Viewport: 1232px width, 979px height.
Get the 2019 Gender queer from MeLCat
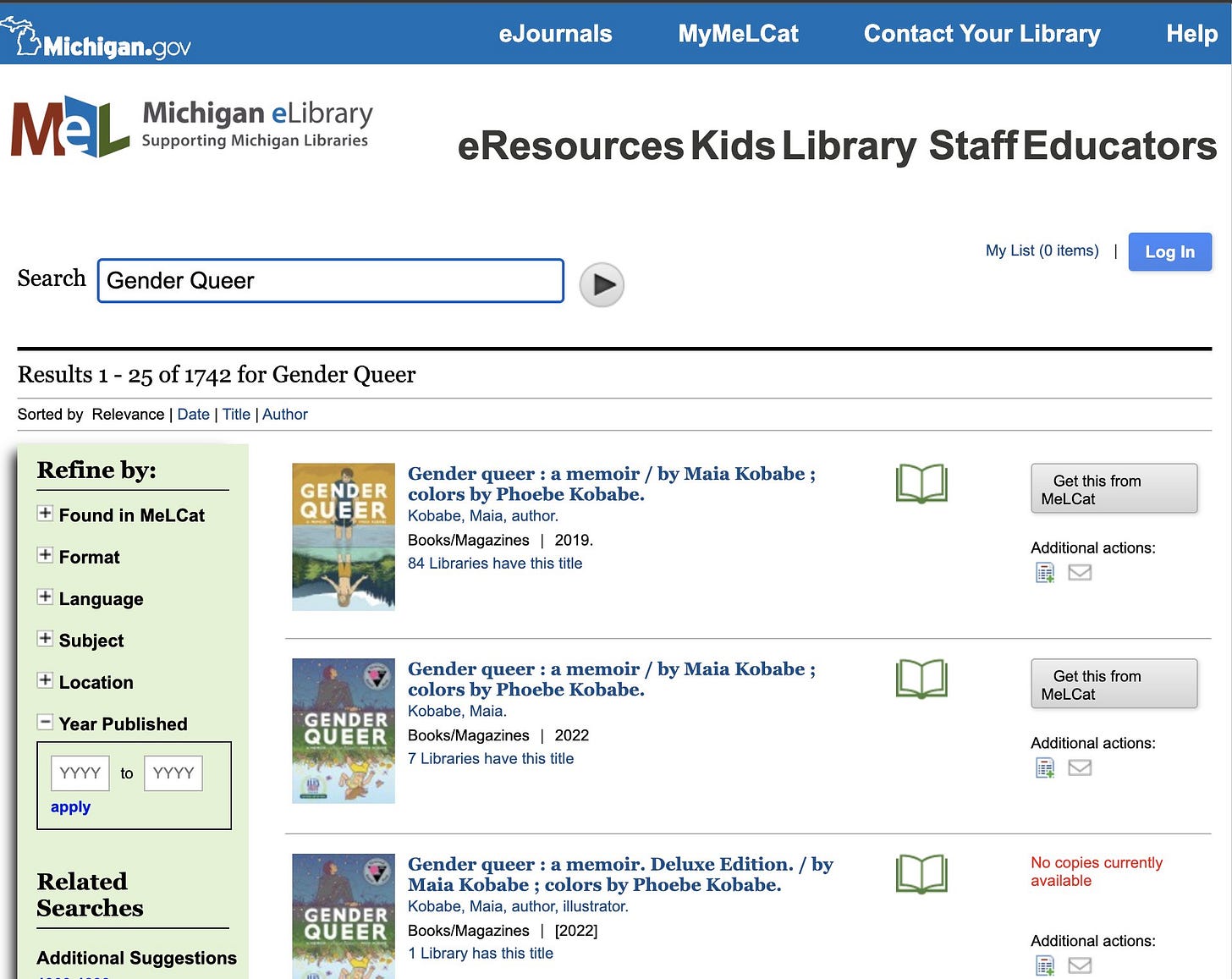pyautogui.click(x=1114, y=488)
